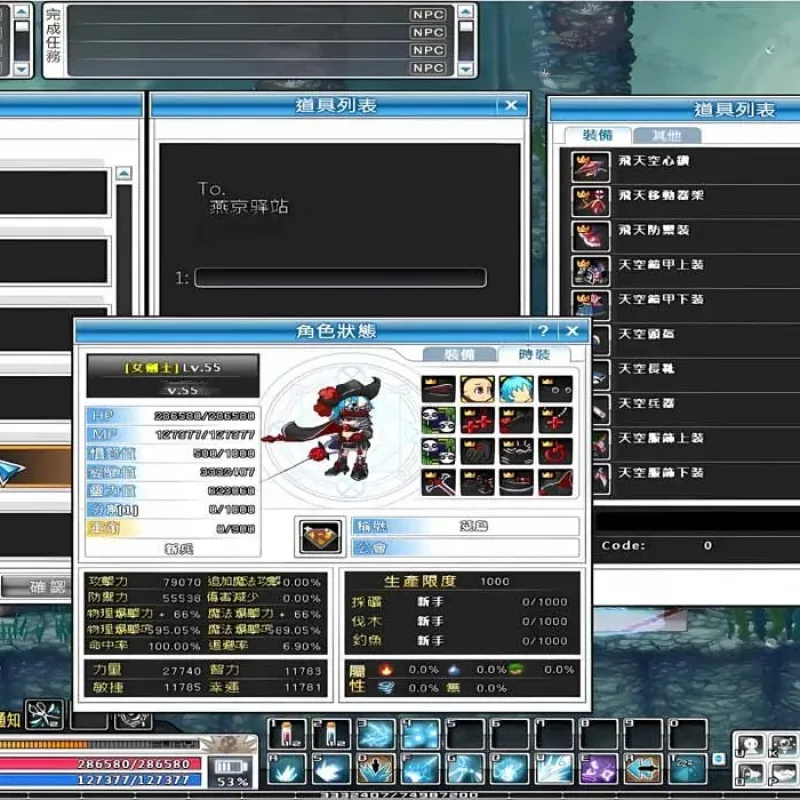The image size is (800, 800).
Task: Activate the ice skill in slot 3
Action: click(376, 733)
